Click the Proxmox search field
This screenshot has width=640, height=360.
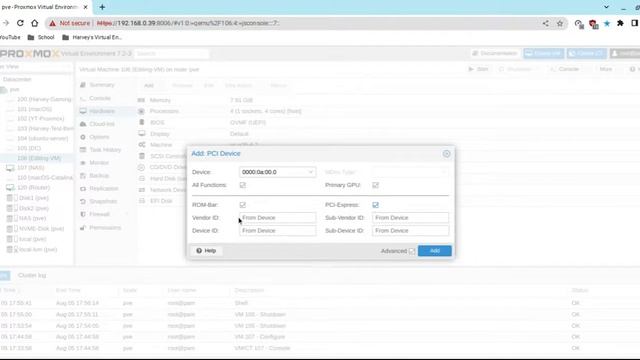172,53
